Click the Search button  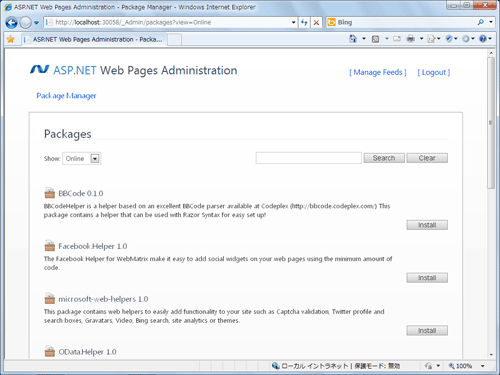(384, 158)
